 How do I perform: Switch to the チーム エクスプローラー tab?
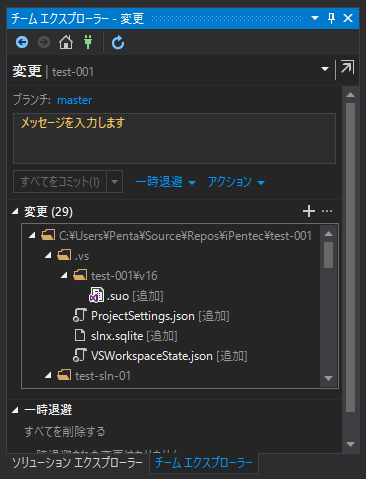[x=204, y=463]
